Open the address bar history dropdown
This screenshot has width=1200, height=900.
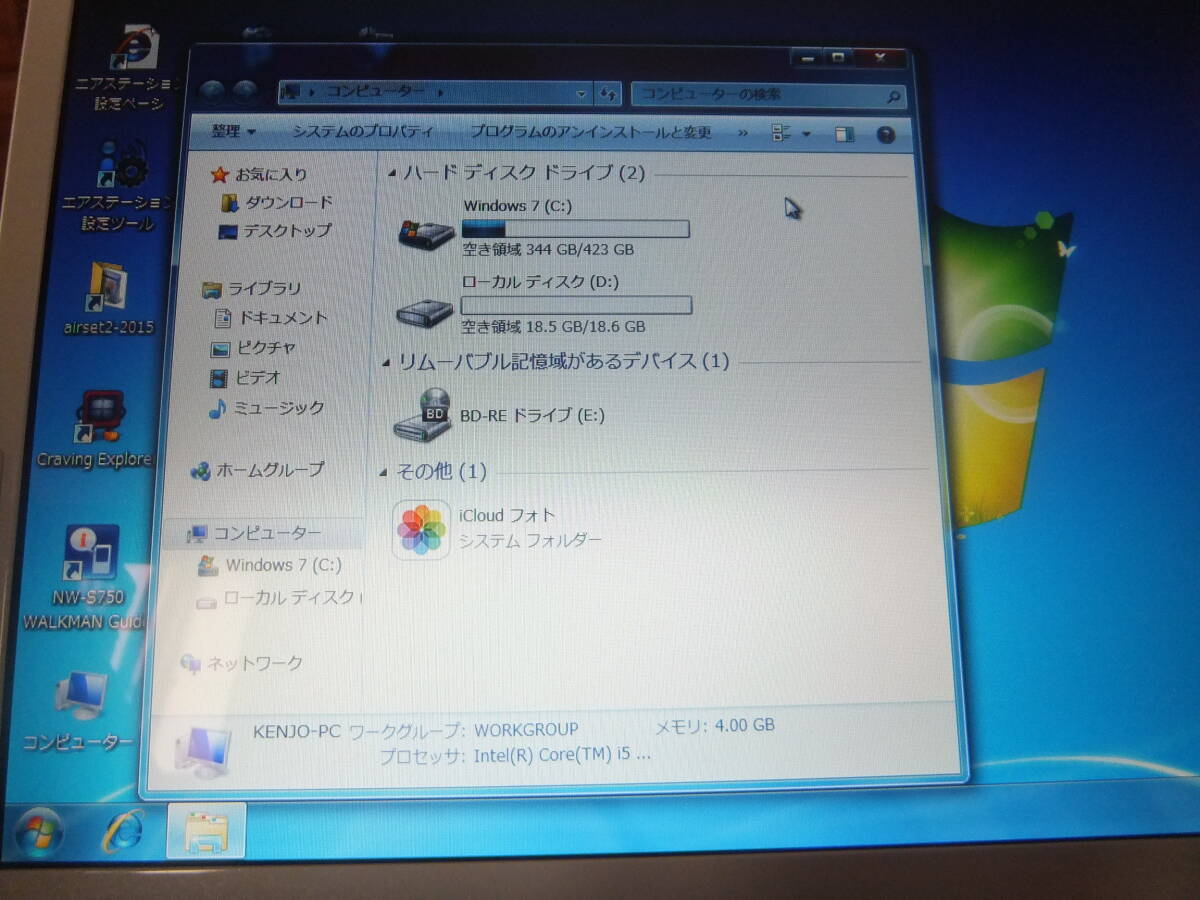582,94
